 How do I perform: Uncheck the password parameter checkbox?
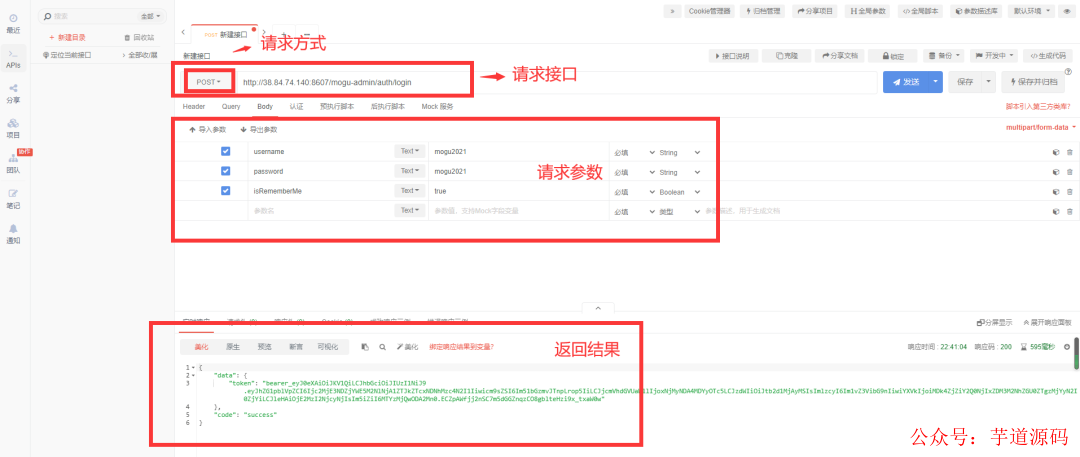(225, 171)
